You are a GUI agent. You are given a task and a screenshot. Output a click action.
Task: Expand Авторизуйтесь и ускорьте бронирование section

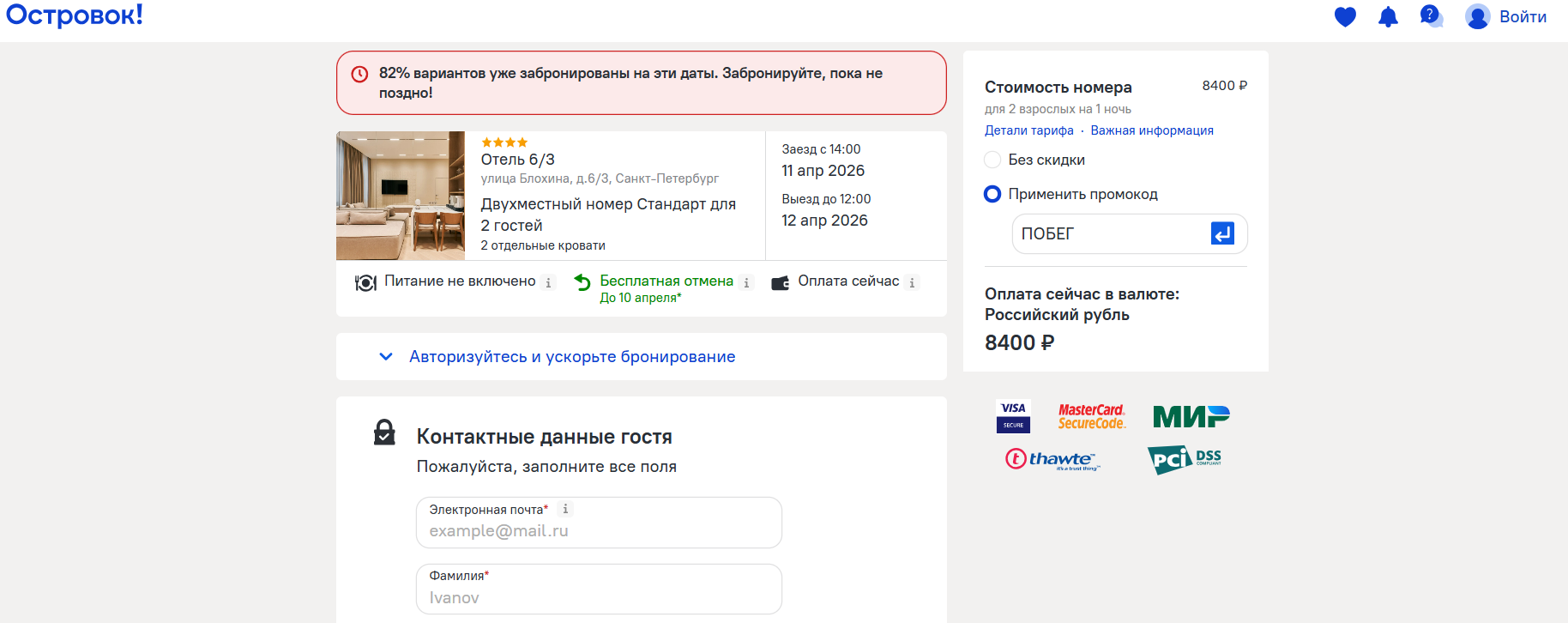coord(572,356)
